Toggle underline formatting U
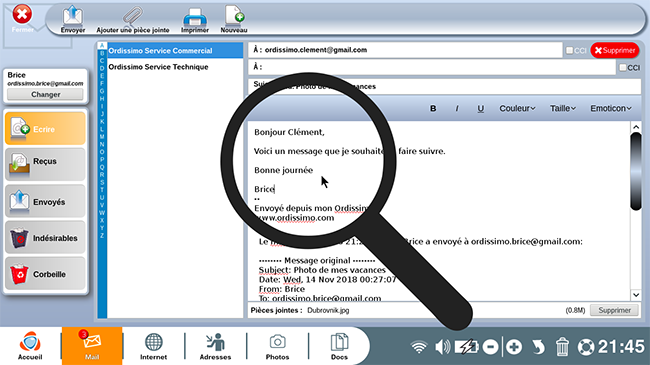This screenshot has width=650, height=365. pos(480,108)
